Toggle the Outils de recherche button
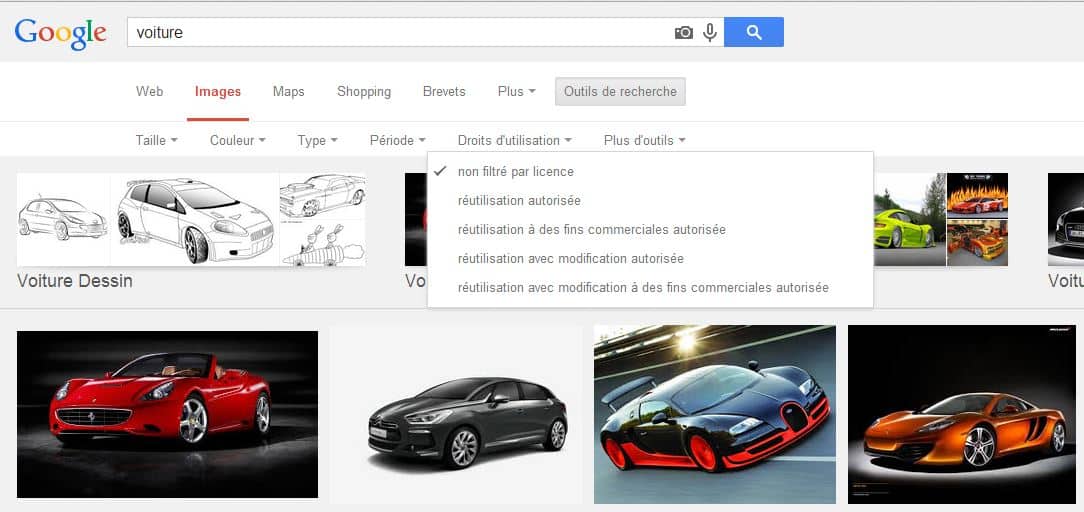The height and width of the screenshot is (512, 1084). point(620,91)
